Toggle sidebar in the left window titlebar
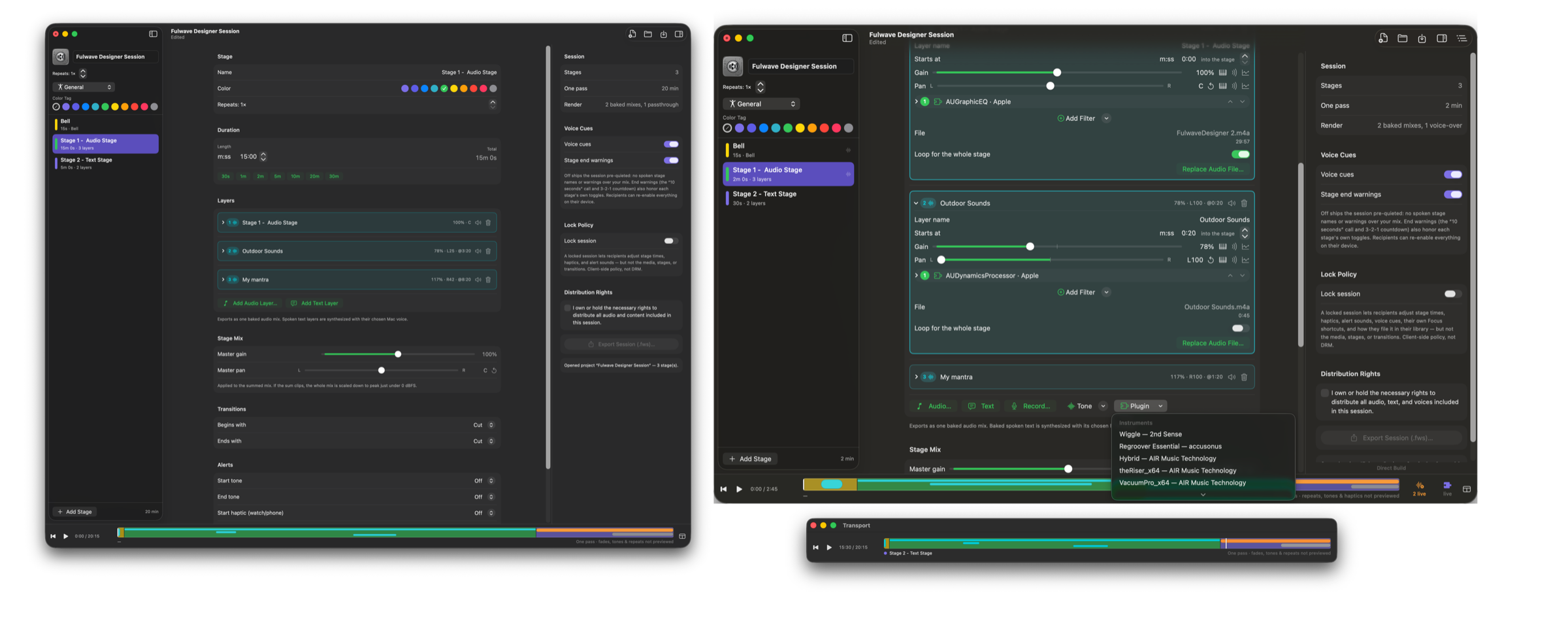Screen dimensions: 1568x623 click(153, 34)
